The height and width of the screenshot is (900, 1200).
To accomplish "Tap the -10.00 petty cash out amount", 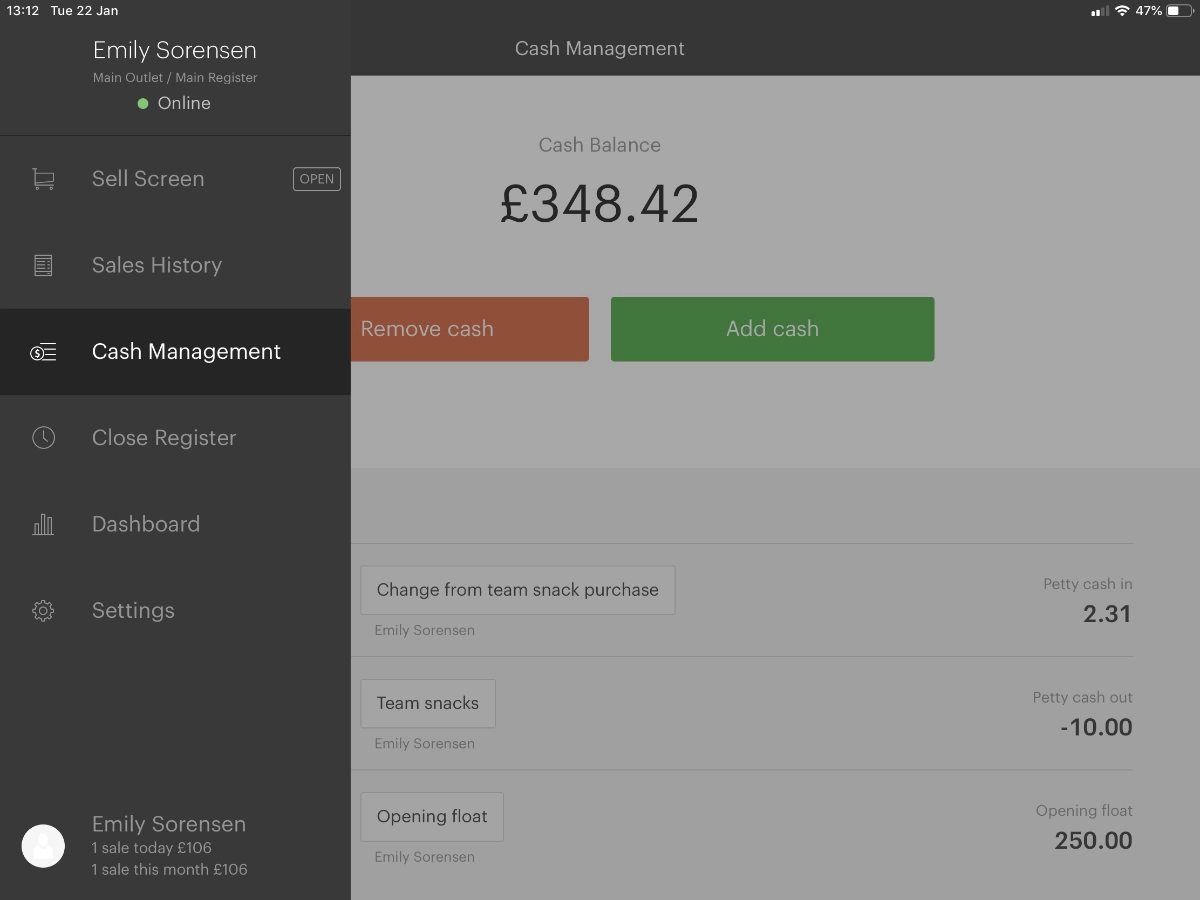I will coord(1096,727).
